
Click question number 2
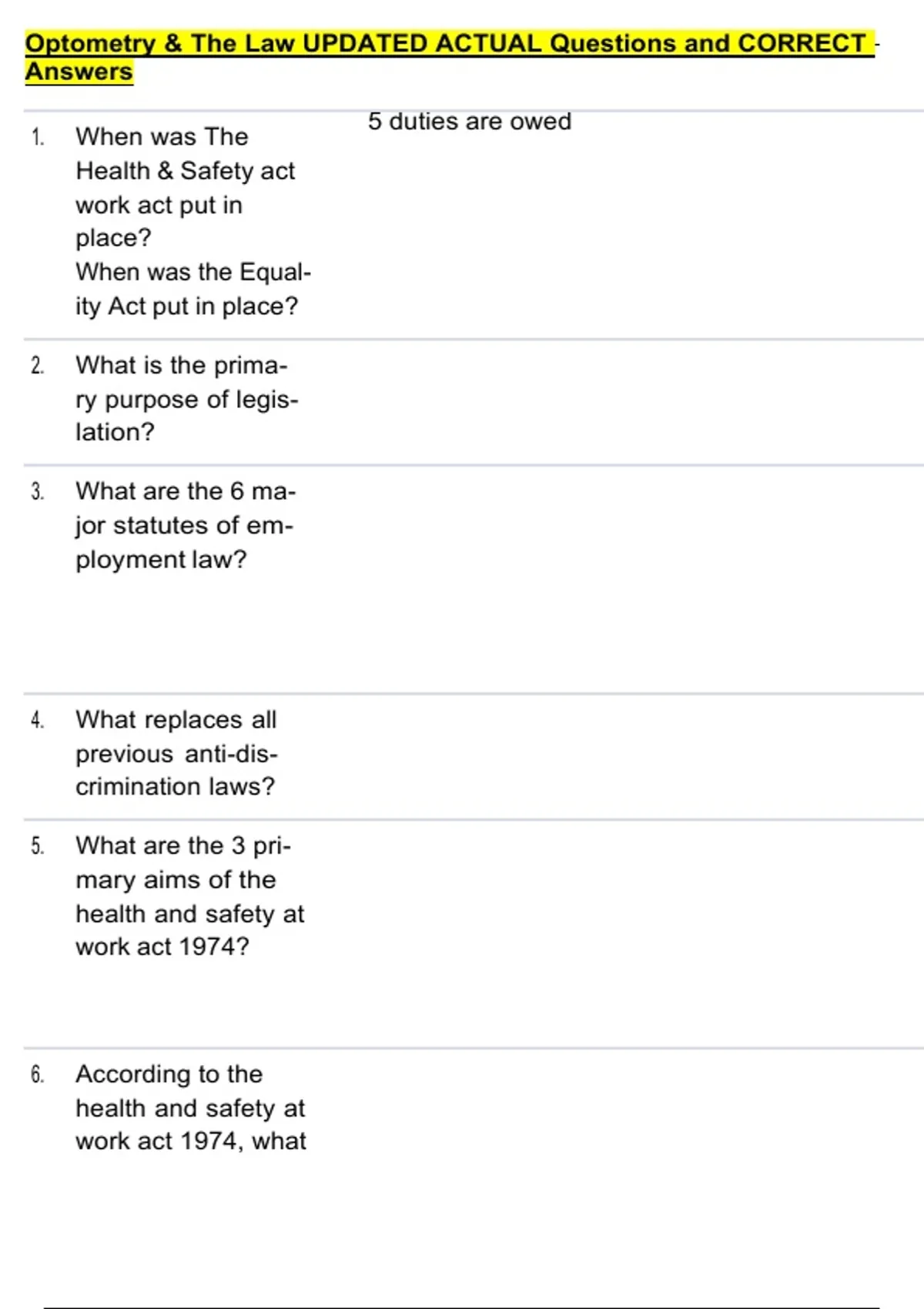pyautogui.click(x=38, y=366)
